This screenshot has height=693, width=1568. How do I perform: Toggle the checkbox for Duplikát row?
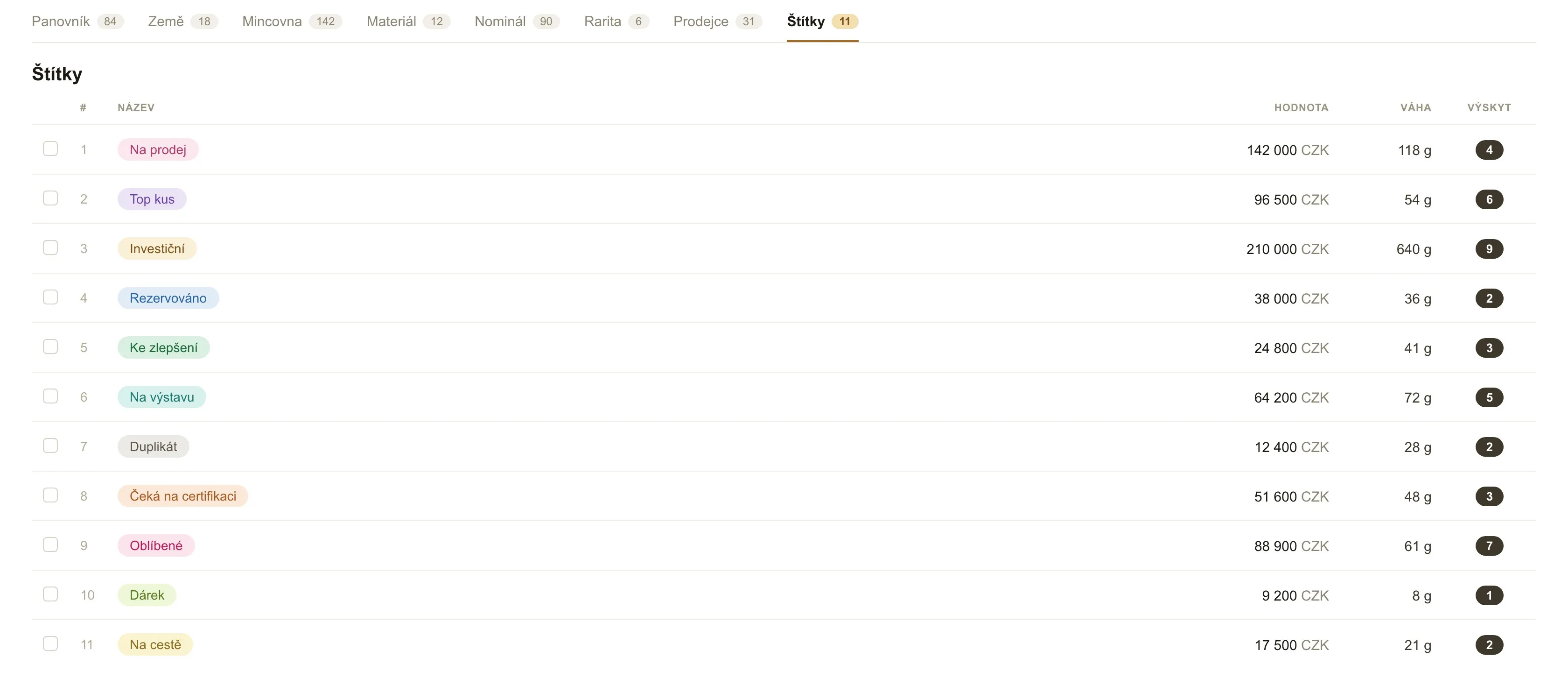[x=50, y=446]
